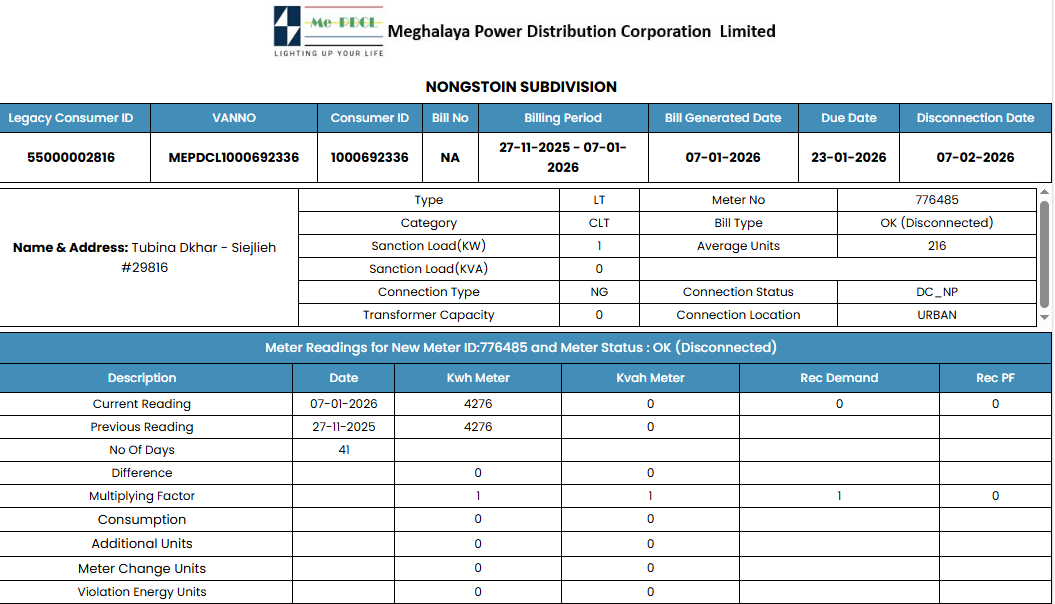Click the inner table scrollbar thumb
Screen dimensions: 1055x604
pyautogui.click(x=1044, y=254)
